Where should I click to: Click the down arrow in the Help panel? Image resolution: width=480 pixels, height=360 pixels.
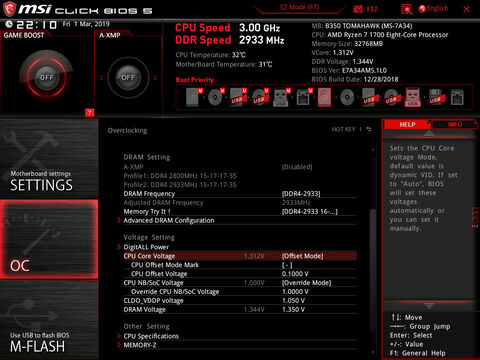tap(429, 305)
